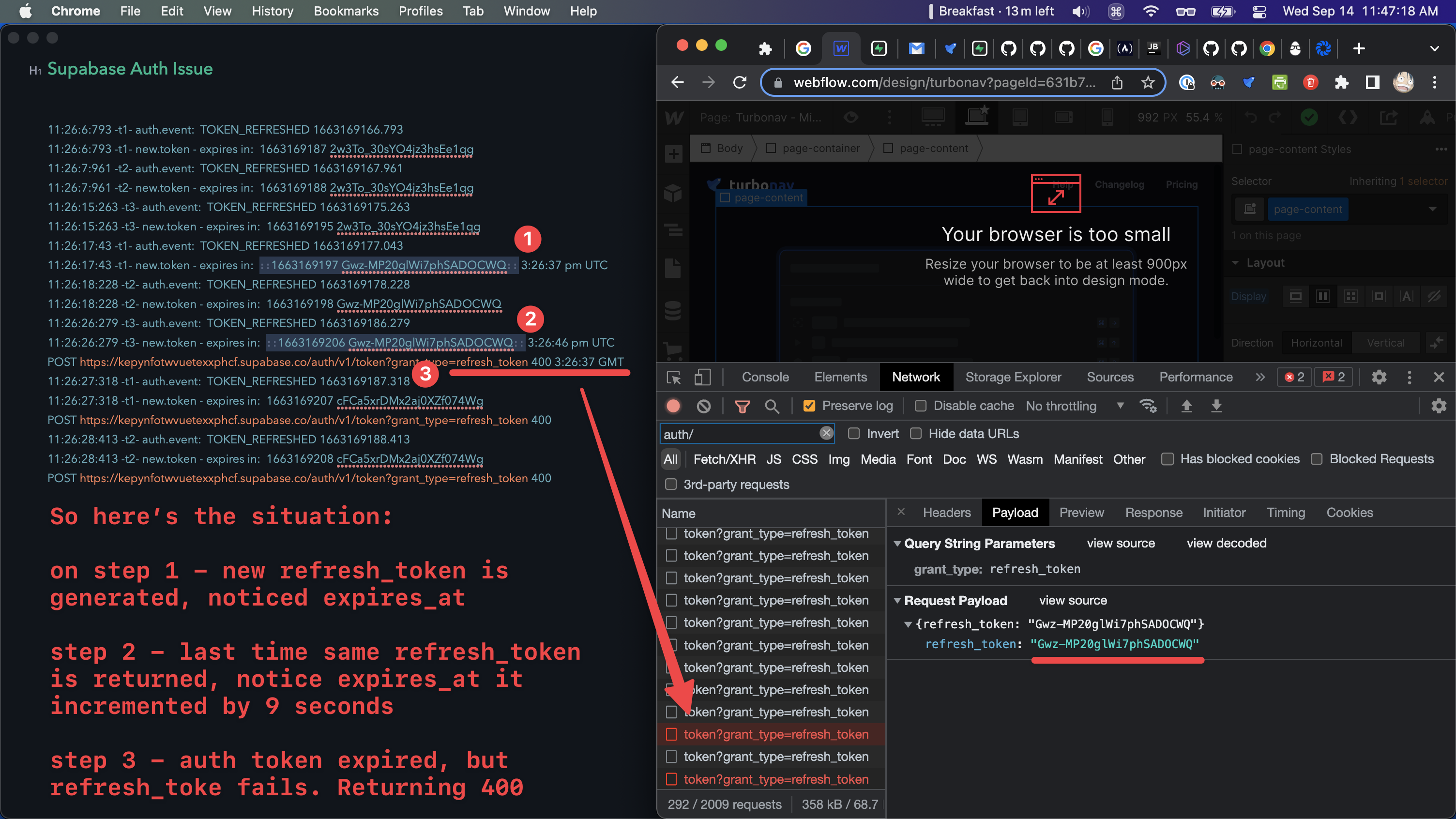Click view decoded link
Screen dimensions: 1456x819
[x=1226, y=543]
